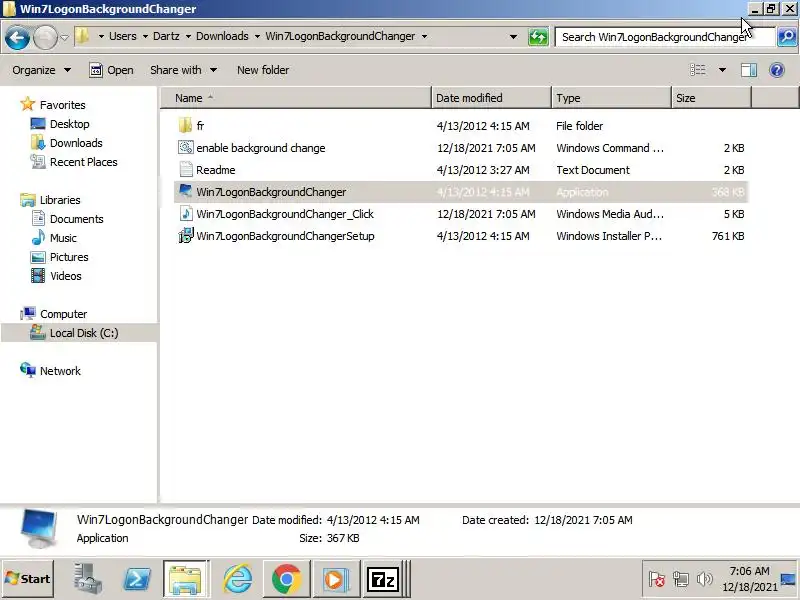Navigate to Downloads in breadcrumb
800x600 pixels.
222,36
